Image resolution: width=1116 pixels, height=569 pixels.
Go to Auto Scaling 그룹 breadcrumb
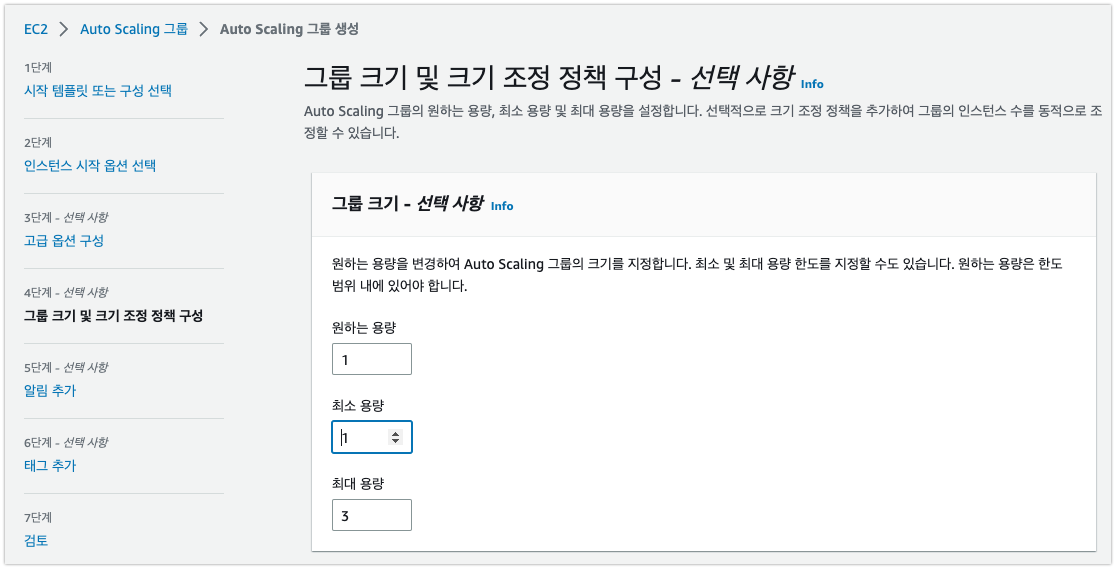point(134,29)
